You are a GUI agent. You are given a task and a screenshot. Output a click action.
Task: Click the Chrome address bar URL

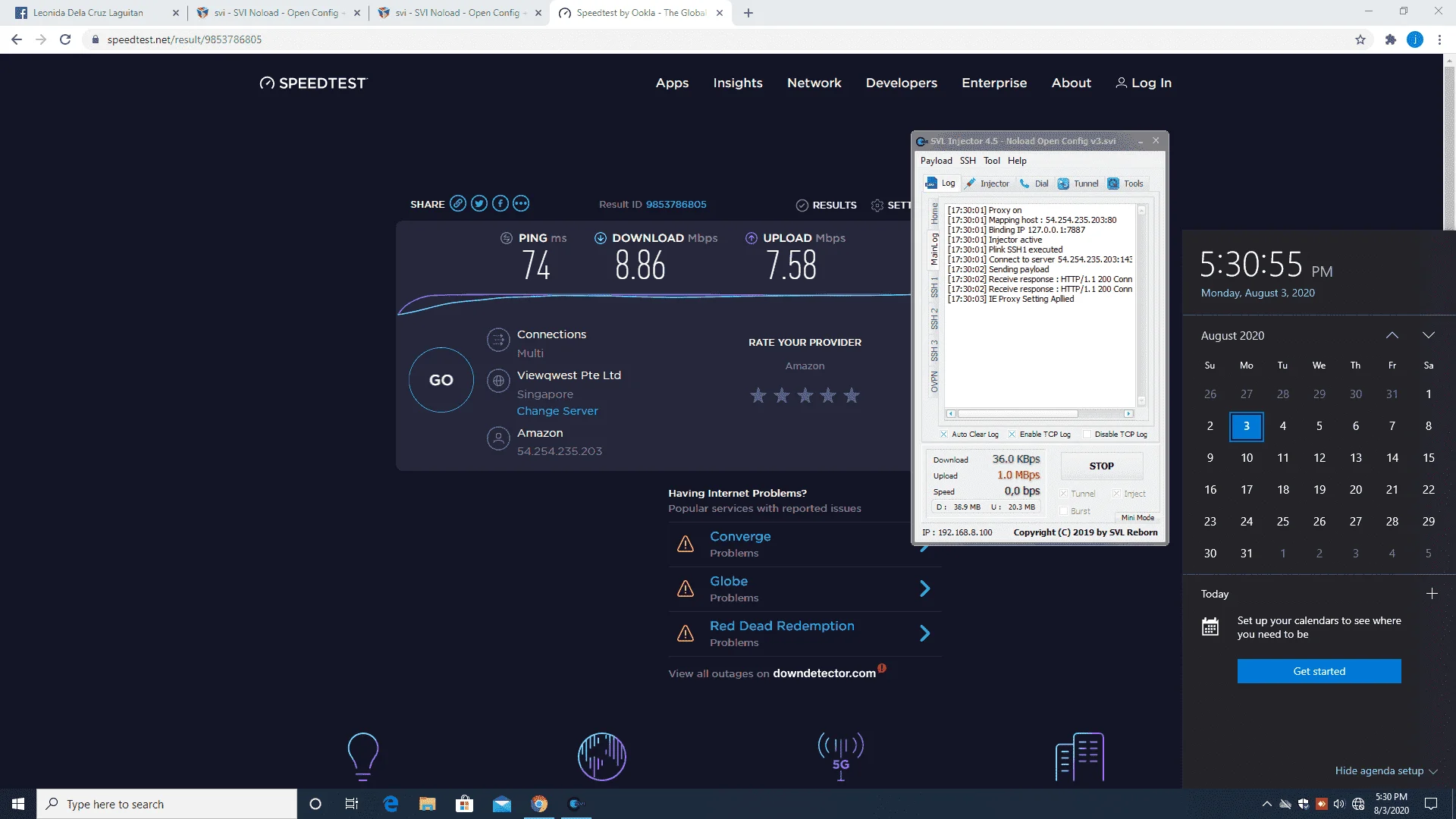click(184, 39)
